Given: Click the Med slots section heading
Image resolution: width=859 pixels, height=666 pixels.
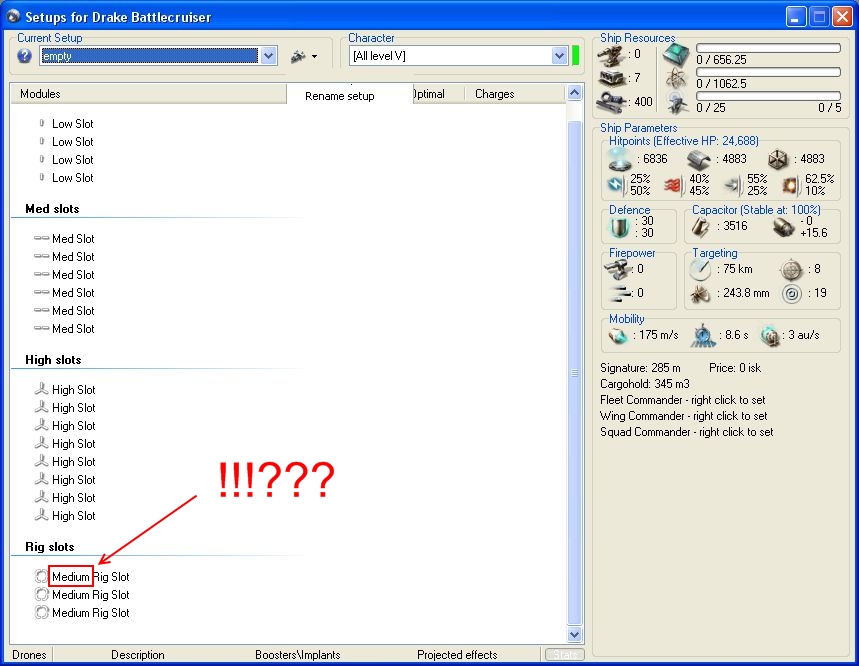Looking at the screenshot, I should (x=52, y=209).
